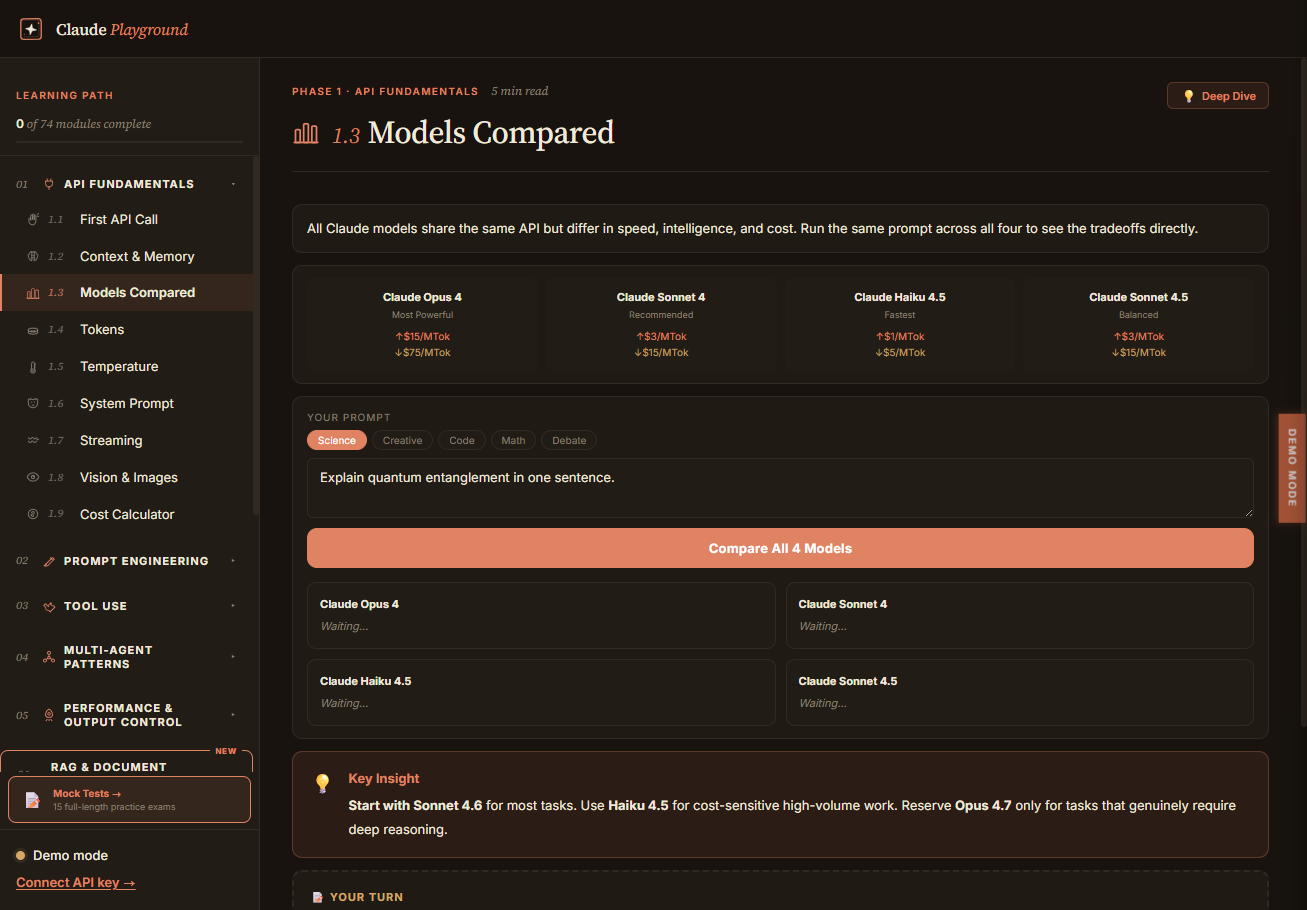The width and height of the screenshot is (1307, 910).
Task: Expand the Tool Use section arrow
Action: tap(233, 606)
